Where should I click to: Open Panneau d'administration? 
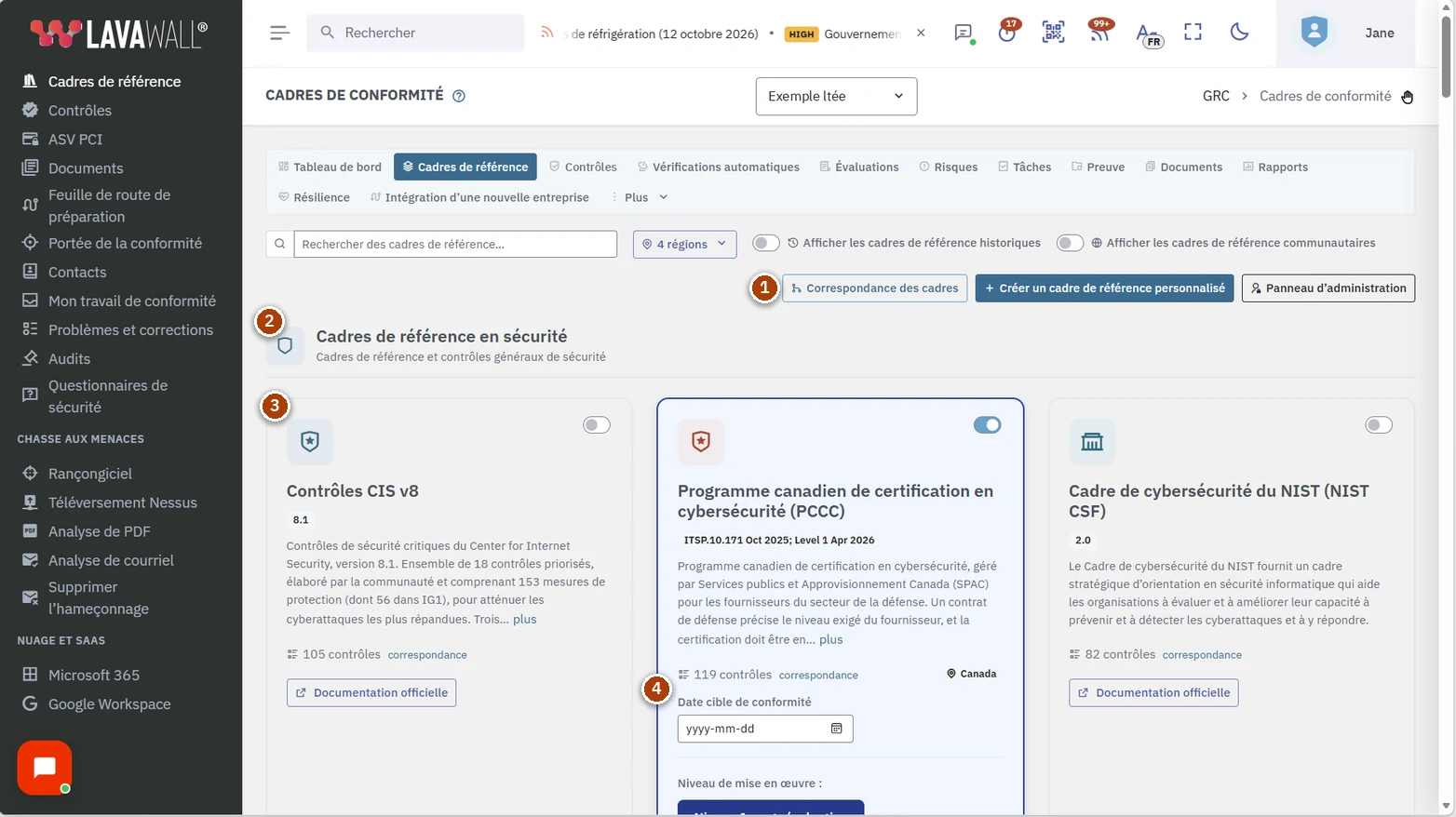click(1328, 288)
